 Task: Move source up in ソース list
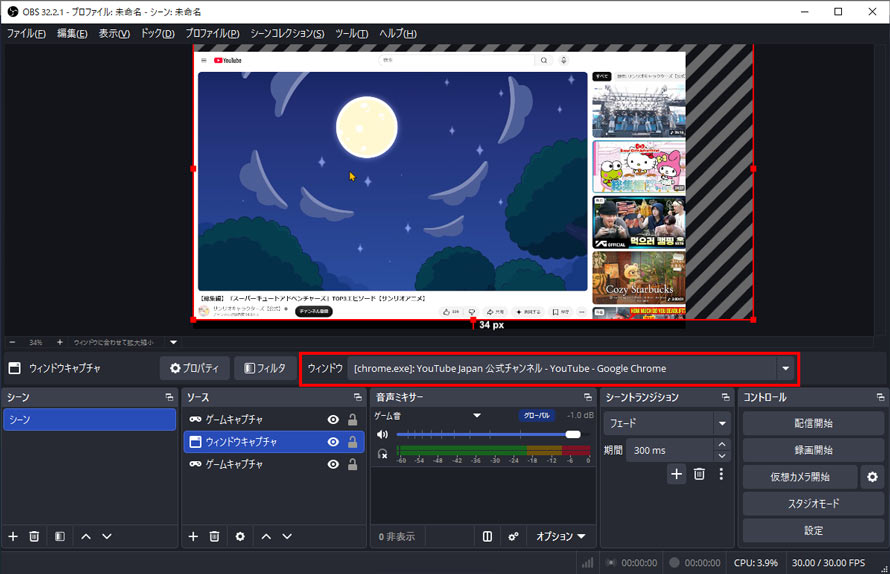point(266,537)
